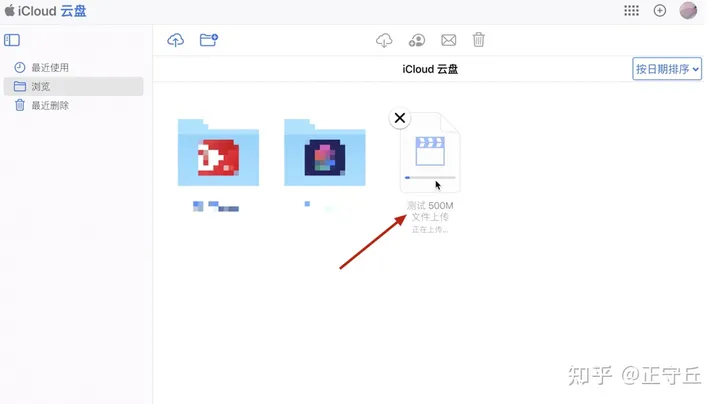Click the centered iCloud 云盘 location title

(430, 69)
